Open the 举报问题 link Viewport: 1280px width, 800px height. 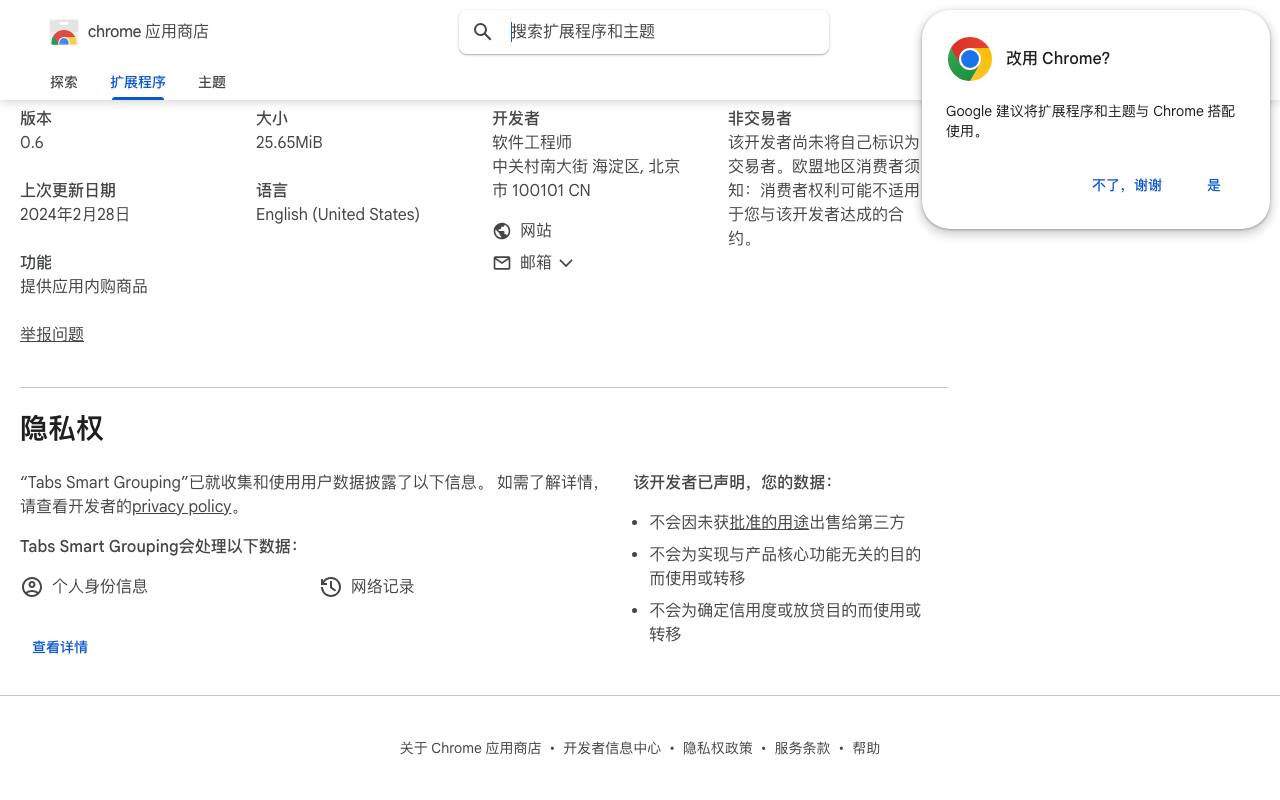point(52,335)
